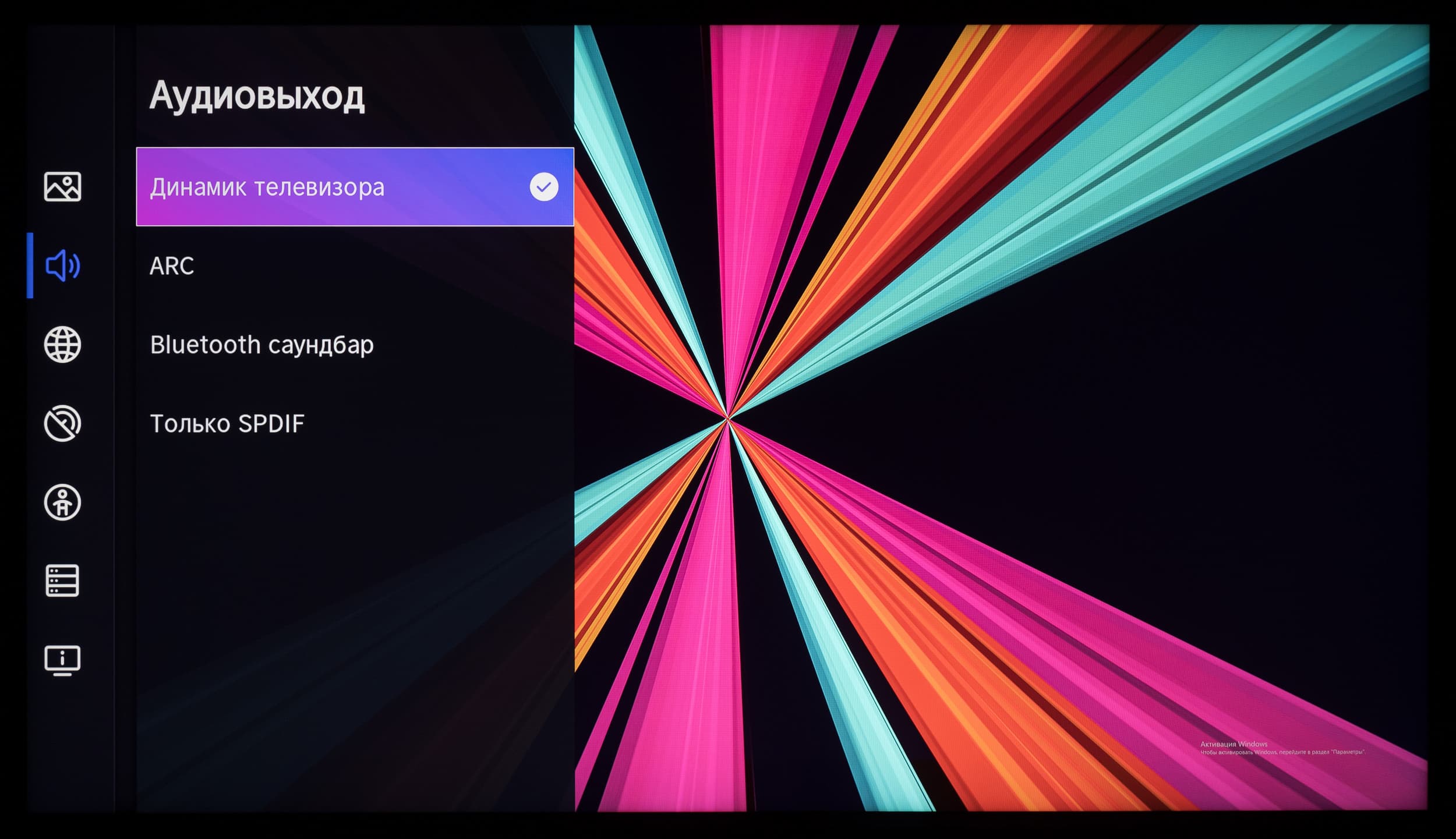
Task: Select the Sound speaker icon
Action: (62, 266)
